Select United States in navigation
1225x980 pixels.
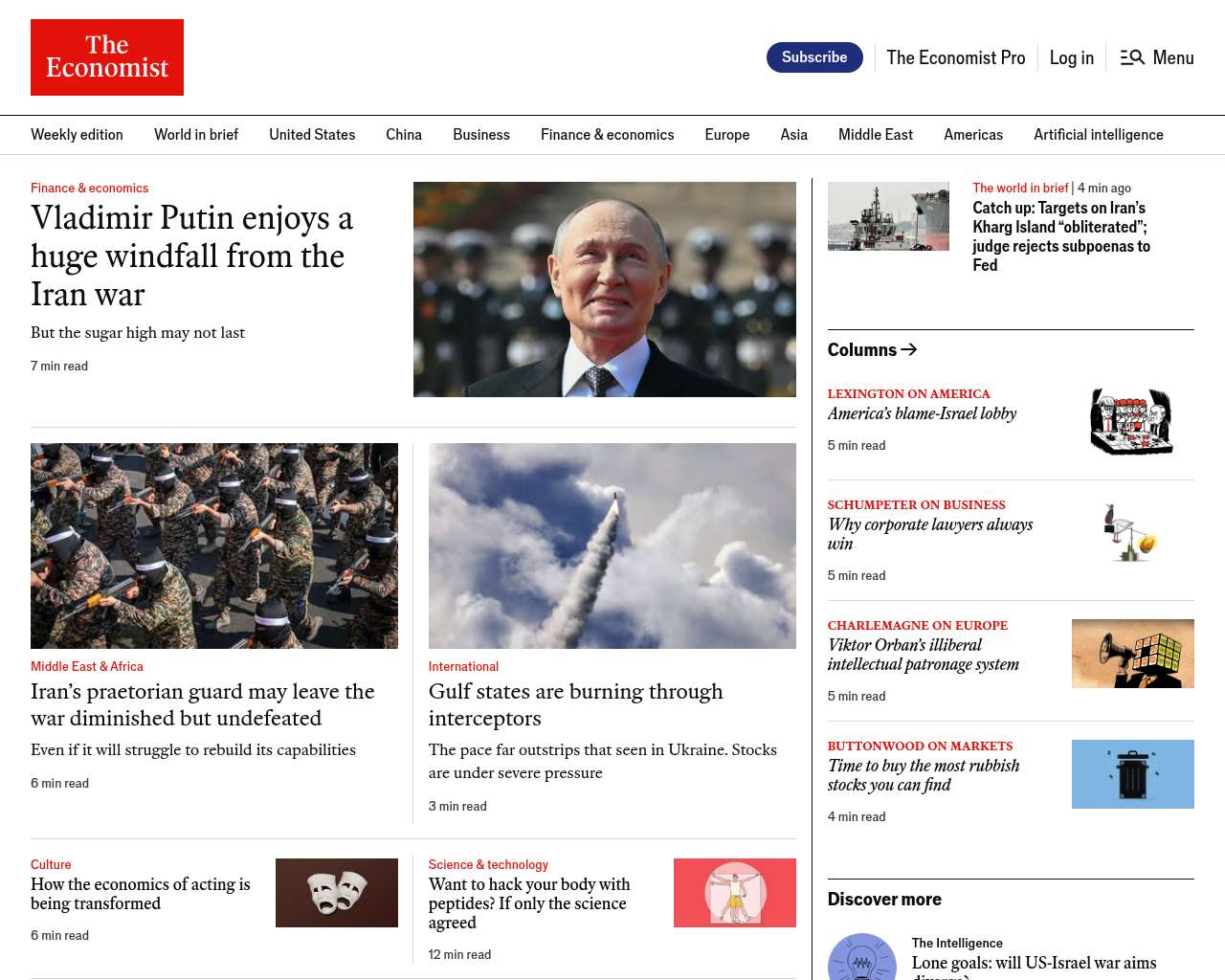[x=312, y=135]
